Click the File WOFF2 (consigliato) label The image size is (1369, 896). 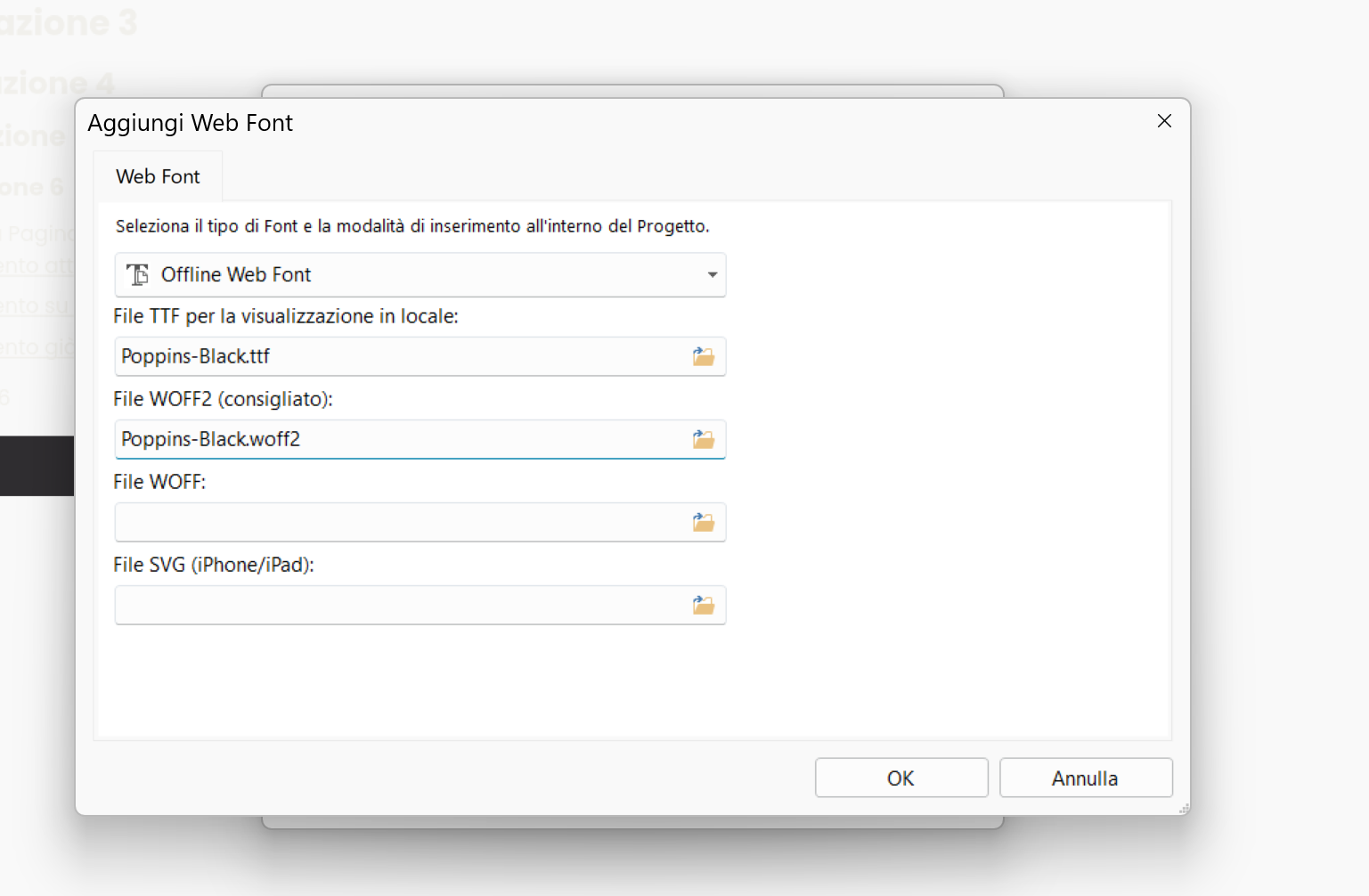(223, 399)
